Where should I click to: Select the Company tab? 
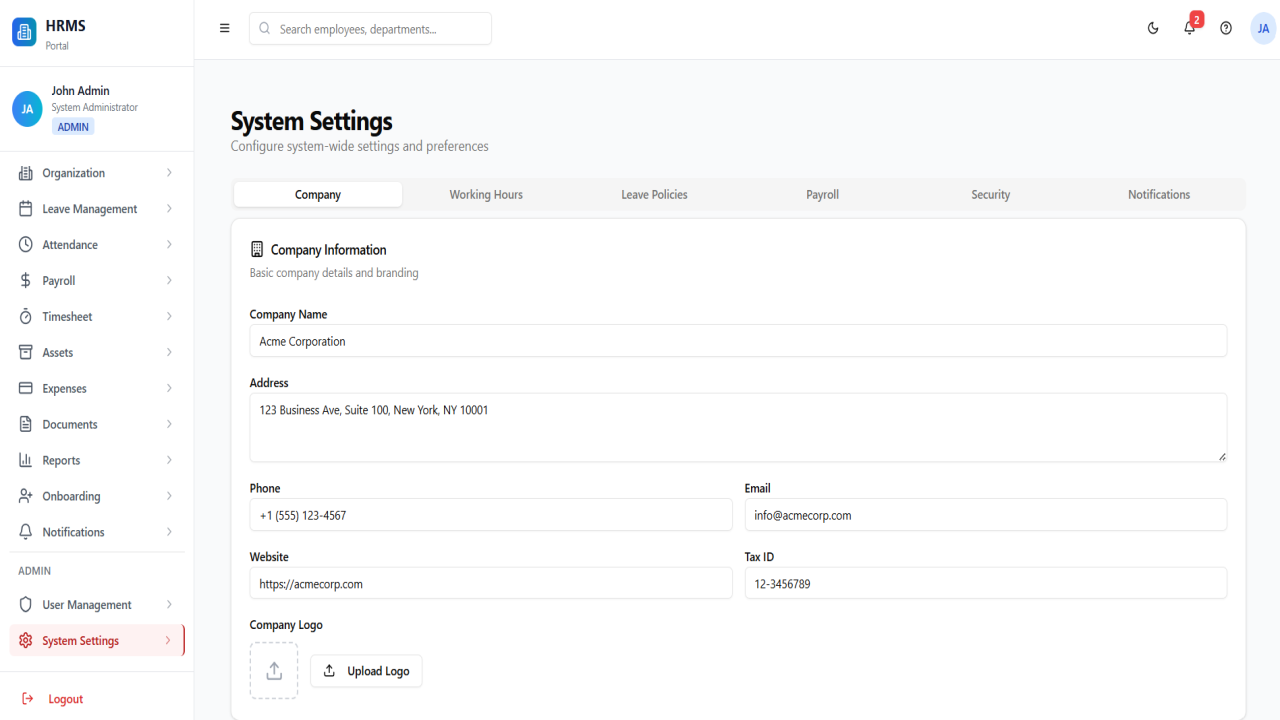pos(318,195)
